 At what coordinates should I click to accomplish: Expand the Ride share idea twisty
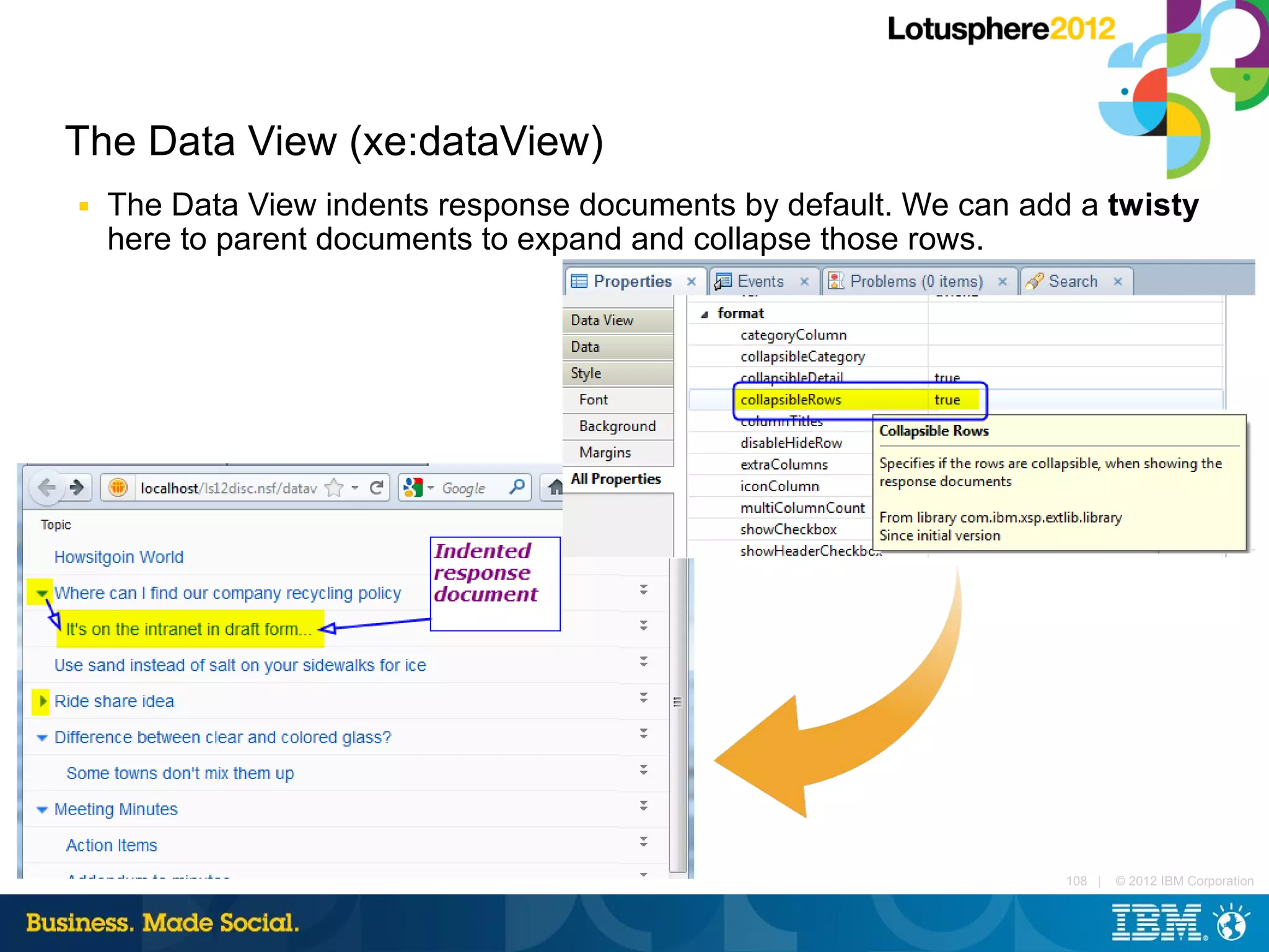[42, 701]
